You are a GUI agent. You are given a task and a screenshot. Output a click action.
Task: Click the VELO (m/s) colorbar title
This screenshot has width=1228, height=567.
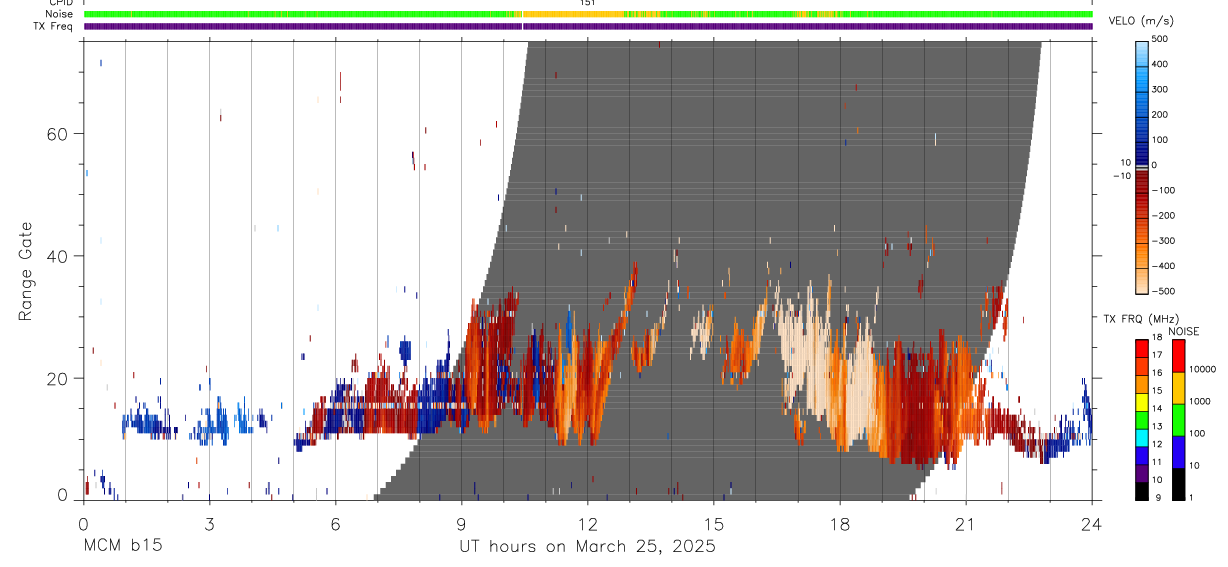(x=1142, y=21)
